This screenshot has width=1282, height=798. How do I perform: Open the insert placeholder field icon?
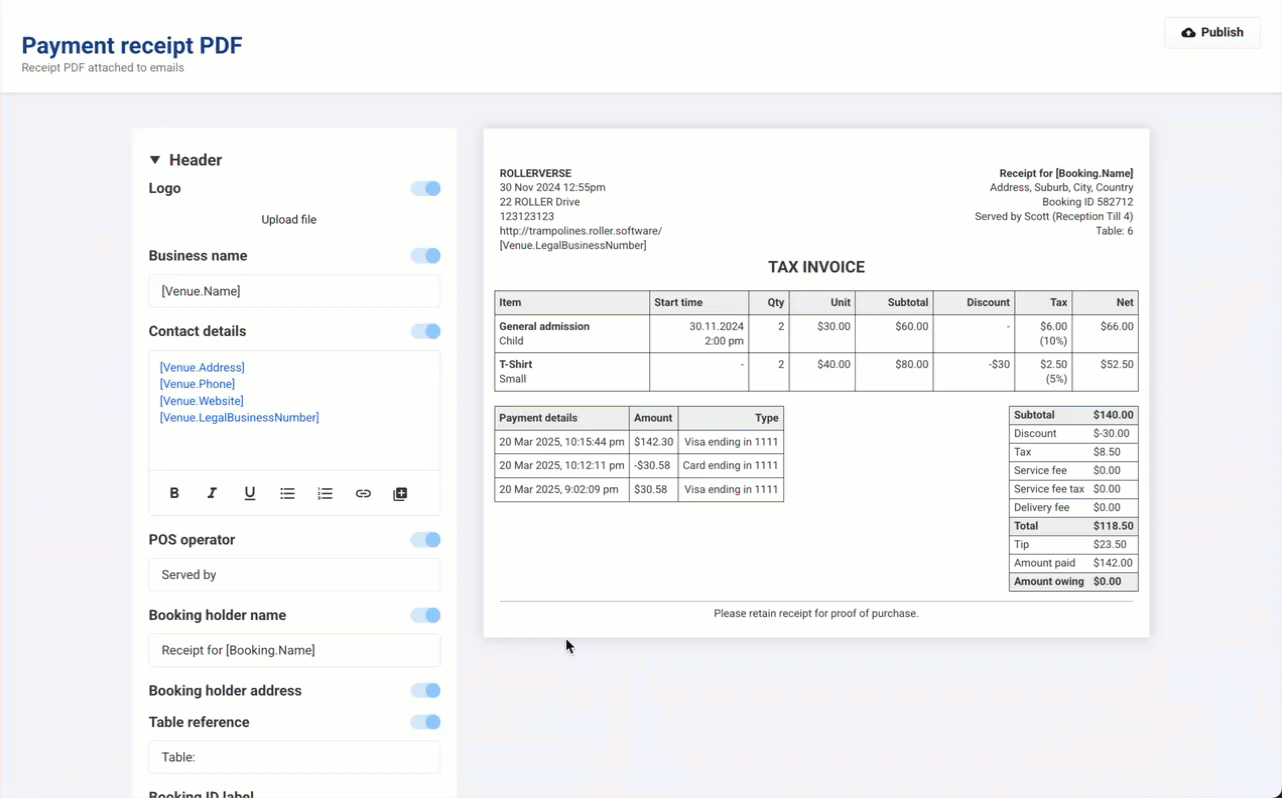pos(400,493)
